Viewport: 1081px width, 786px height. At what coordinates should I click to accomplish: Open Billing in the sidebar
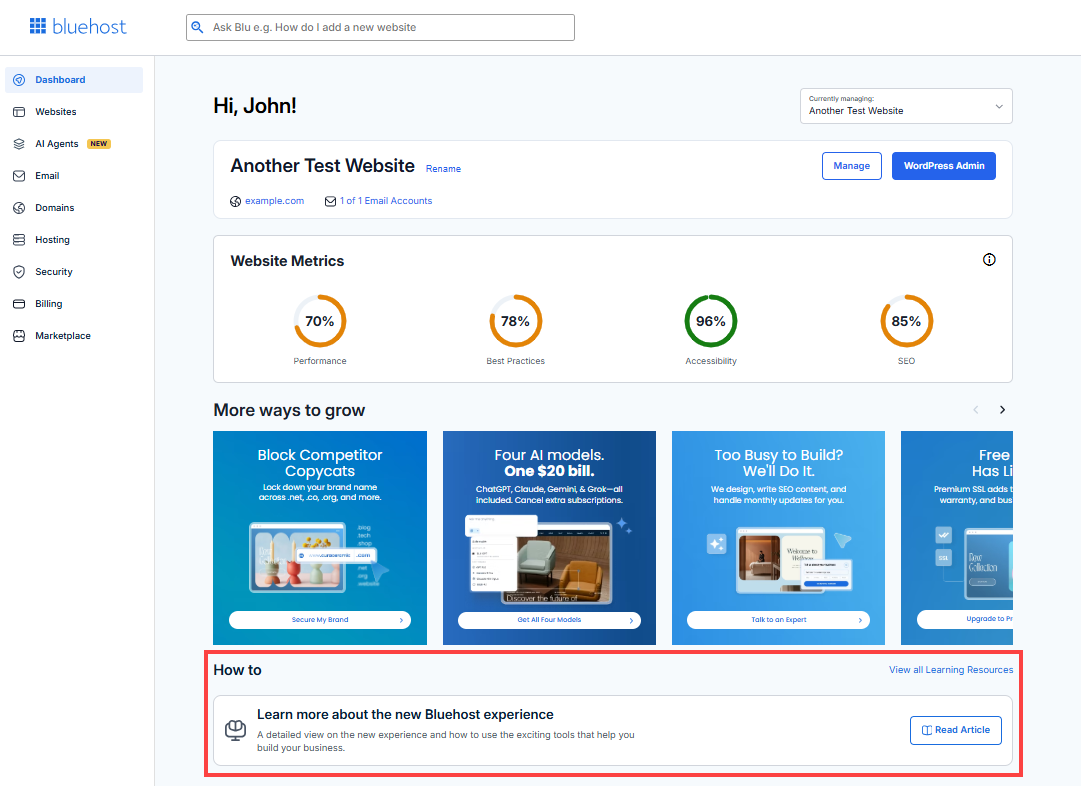[74, 304]
